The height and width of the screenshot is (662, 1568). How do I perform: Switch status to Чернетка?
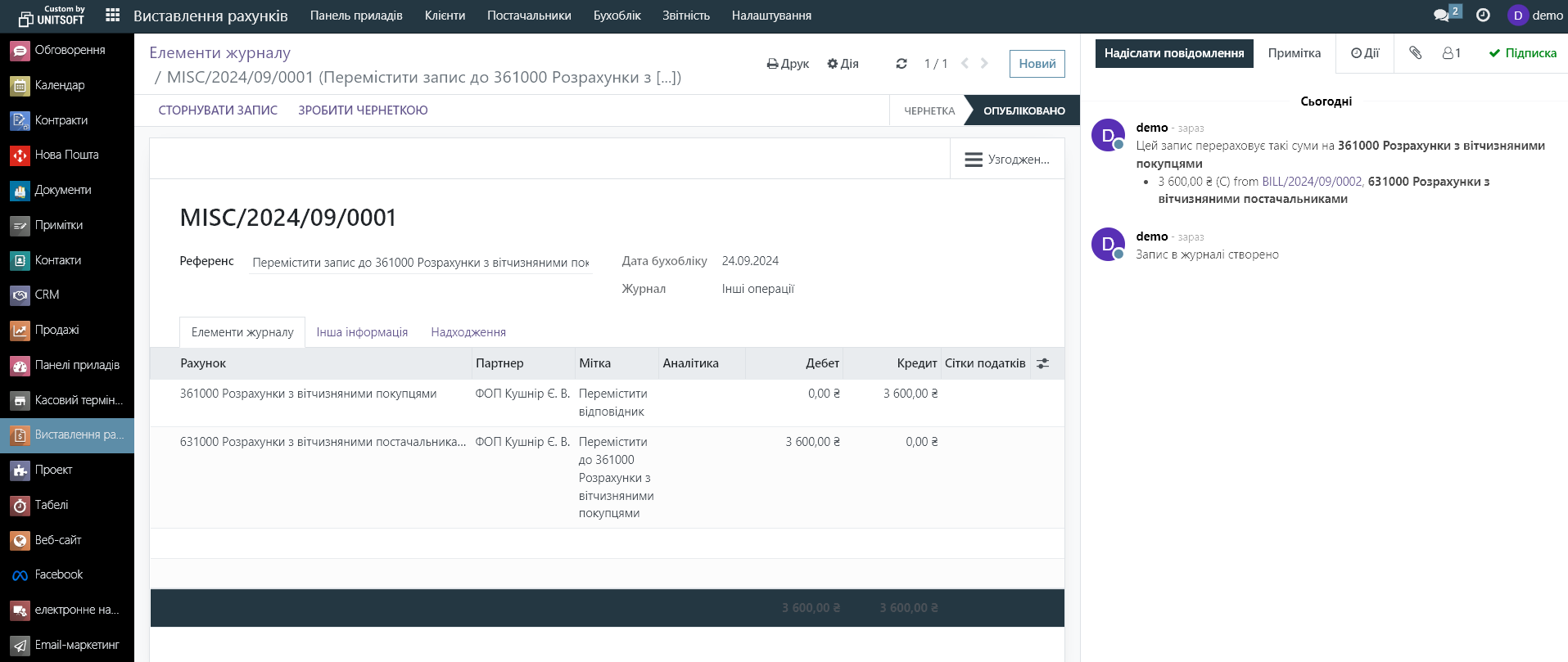click(929, 110)
